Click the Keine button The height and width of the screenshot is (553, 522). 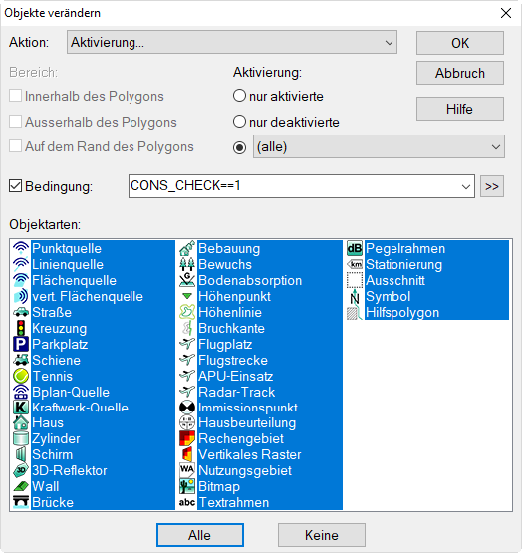point(322,535)
